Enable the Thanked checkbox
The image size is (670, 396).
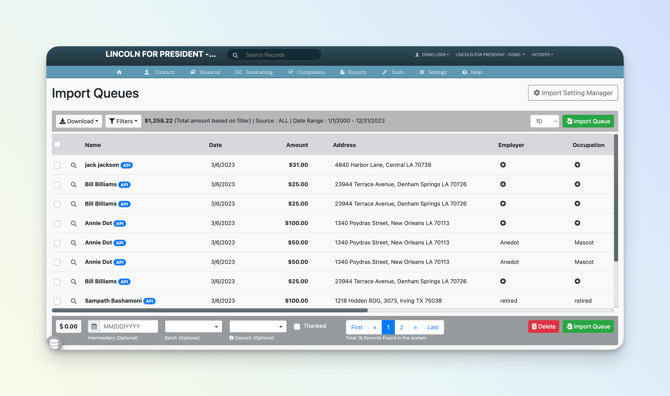click(x=297, y=326)
